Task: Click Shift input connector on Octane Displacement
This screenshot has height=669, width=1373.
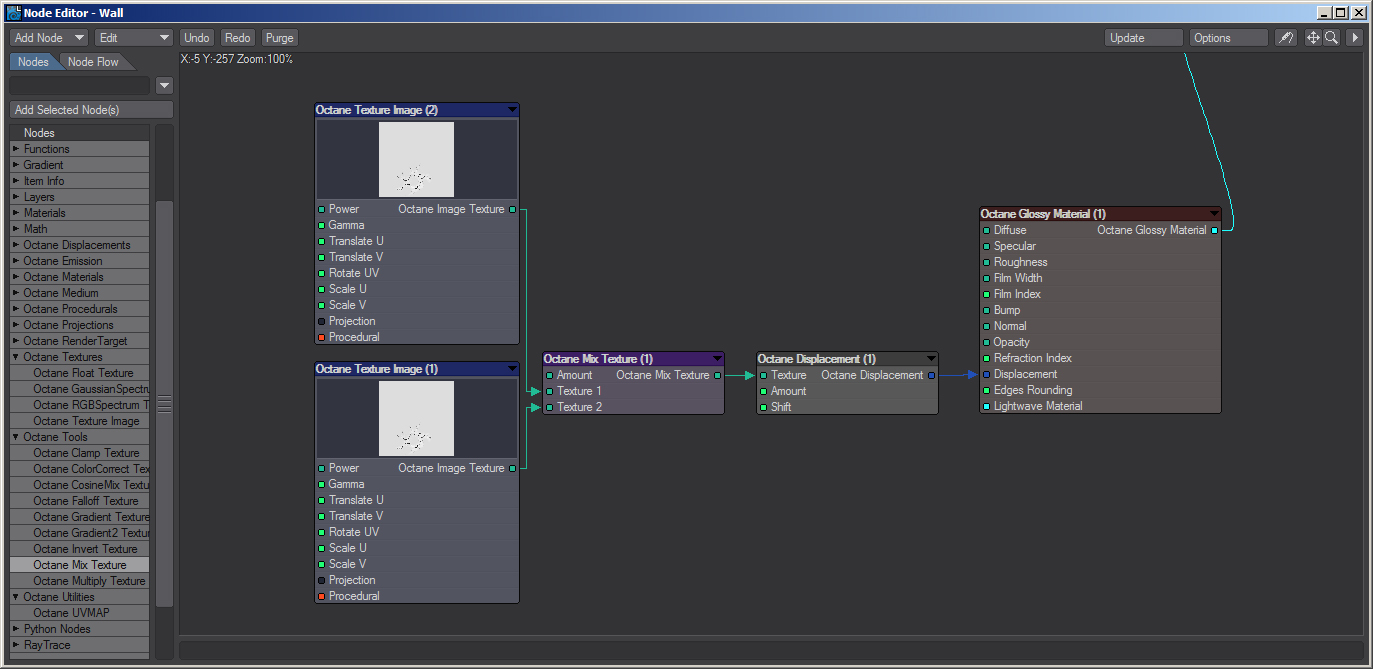Action: [764, 407]
